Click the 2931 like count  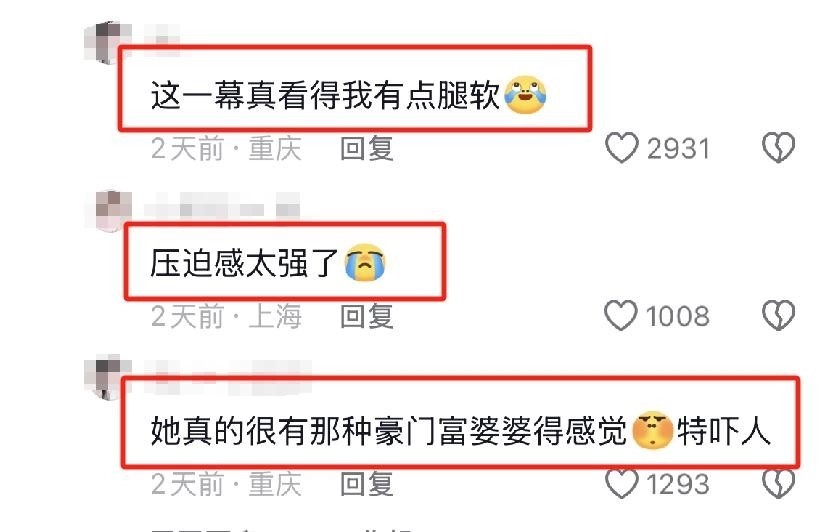[678, 149]
